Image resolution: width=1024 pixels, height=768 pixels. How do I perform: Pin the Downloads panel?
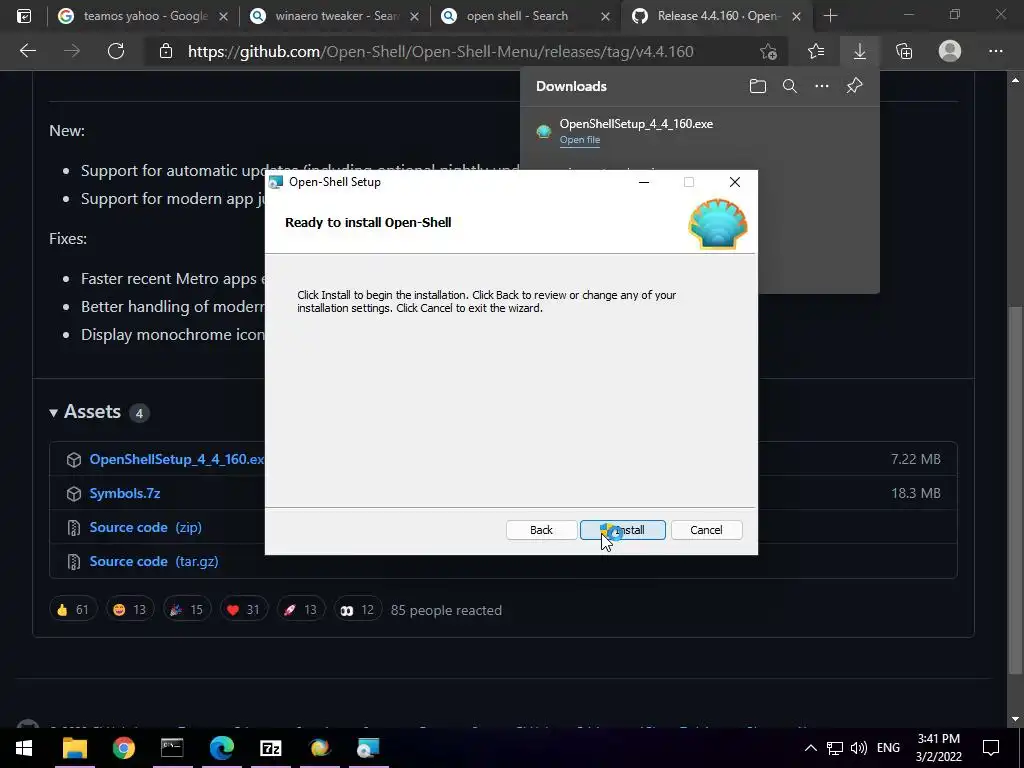[854, 86]
